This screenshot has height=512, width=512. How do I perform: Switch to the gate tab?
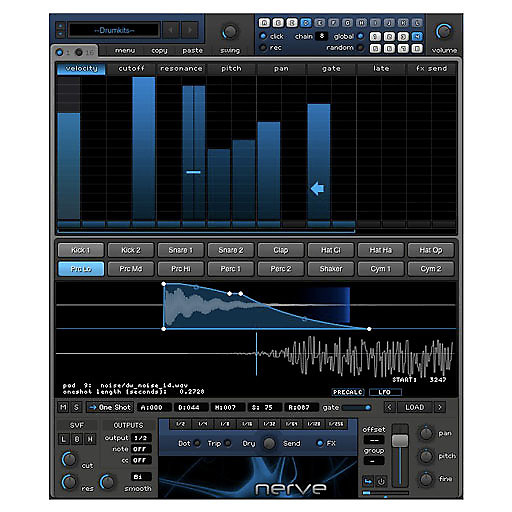tap(331, 69)
